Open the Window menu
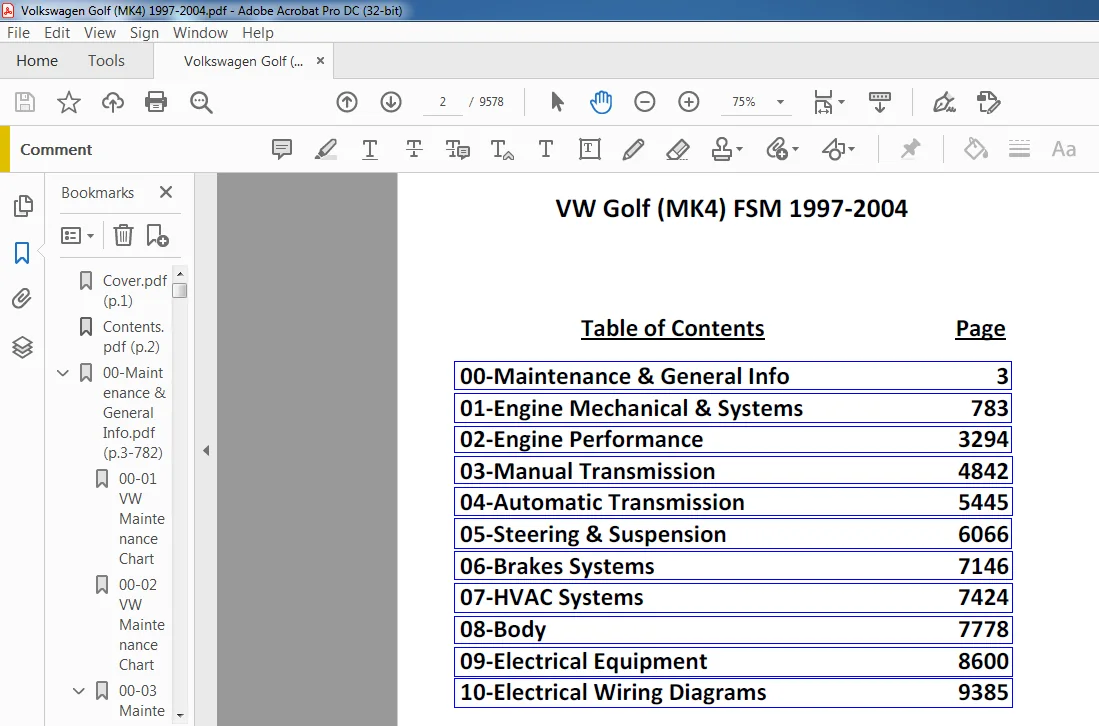 [200, 33]
